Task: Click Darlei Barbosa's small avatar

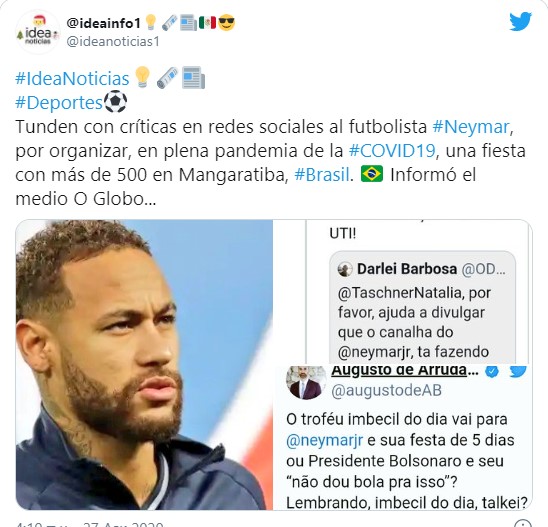Action: [345, 269]
